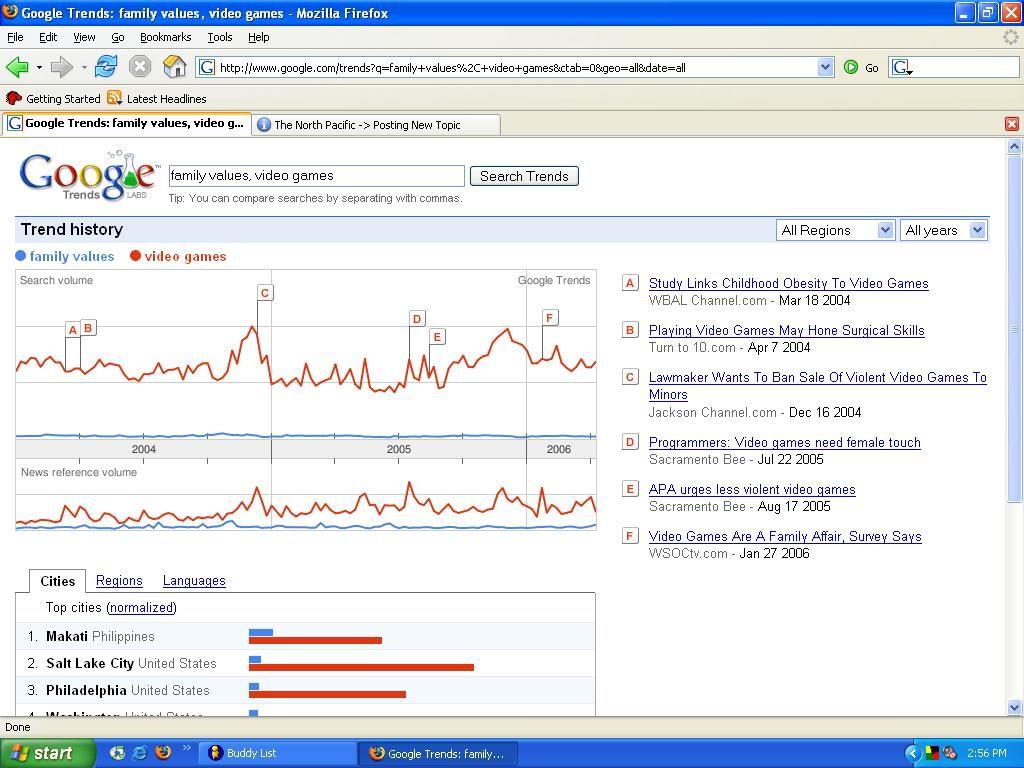Select the Google Trends browser tab
This screenshot has width=1024, height=768.
[126, 123]
